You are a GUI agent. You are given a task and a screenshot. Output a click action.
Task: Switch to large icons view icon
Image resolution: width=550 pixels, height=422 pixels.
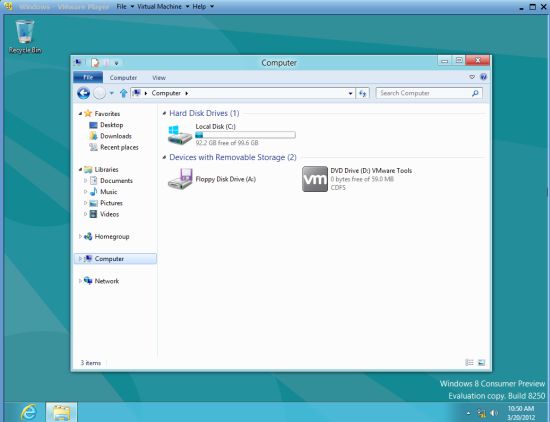481,362
